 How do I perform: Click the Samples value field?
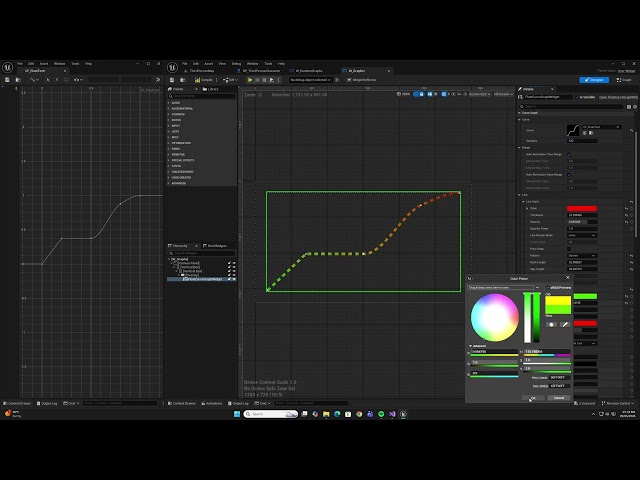[582, 141]
